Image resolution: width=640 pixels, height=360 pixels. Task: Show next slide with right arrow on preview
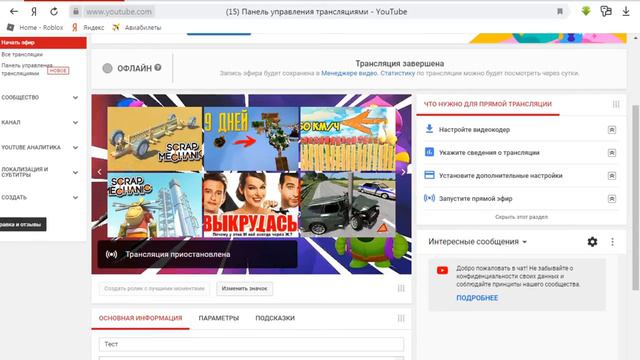[403, 172]
